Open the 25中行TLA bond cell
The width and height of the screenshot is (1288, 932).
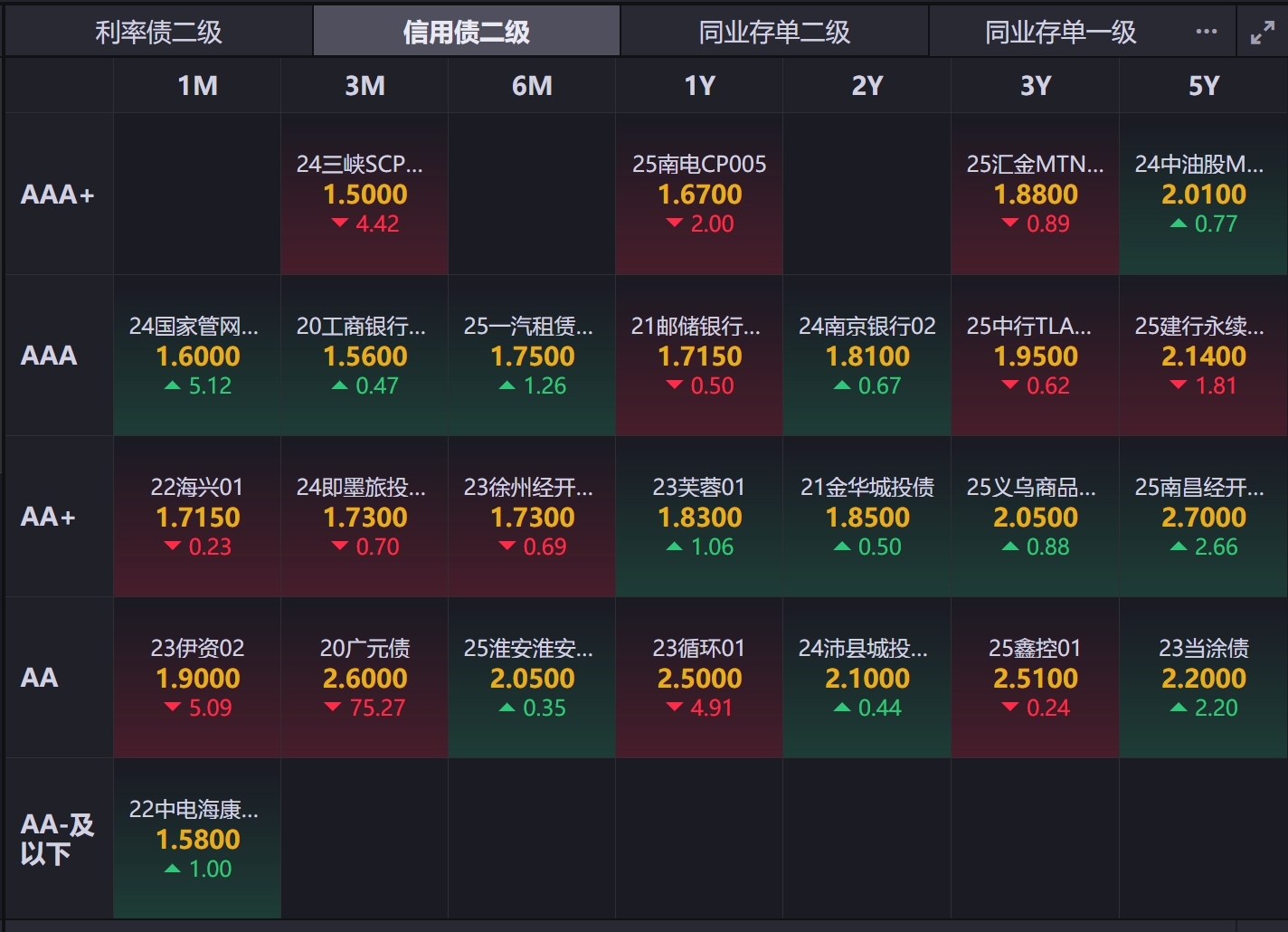(x=1036, y=356)
